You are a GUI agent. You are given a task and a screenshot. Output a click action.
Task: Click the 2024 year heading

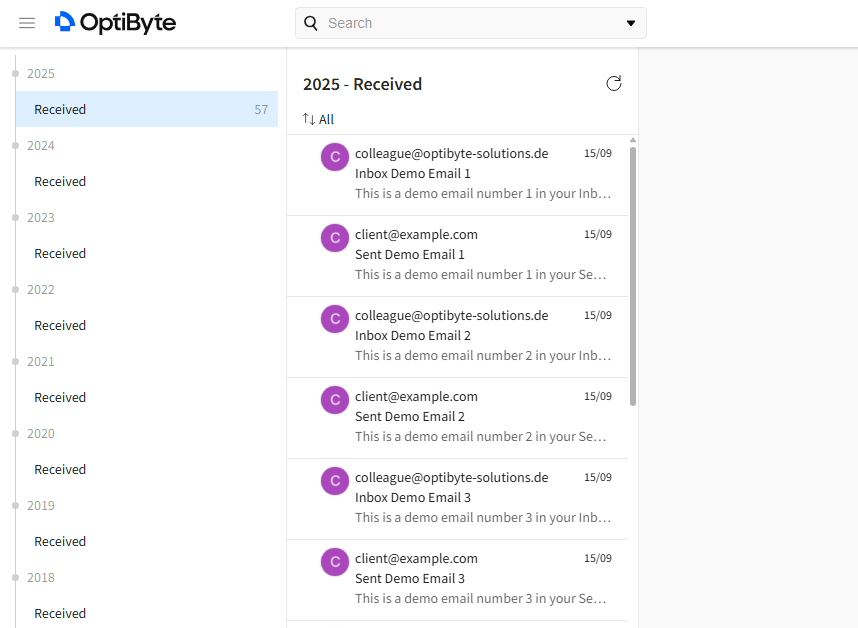(41, 146)
